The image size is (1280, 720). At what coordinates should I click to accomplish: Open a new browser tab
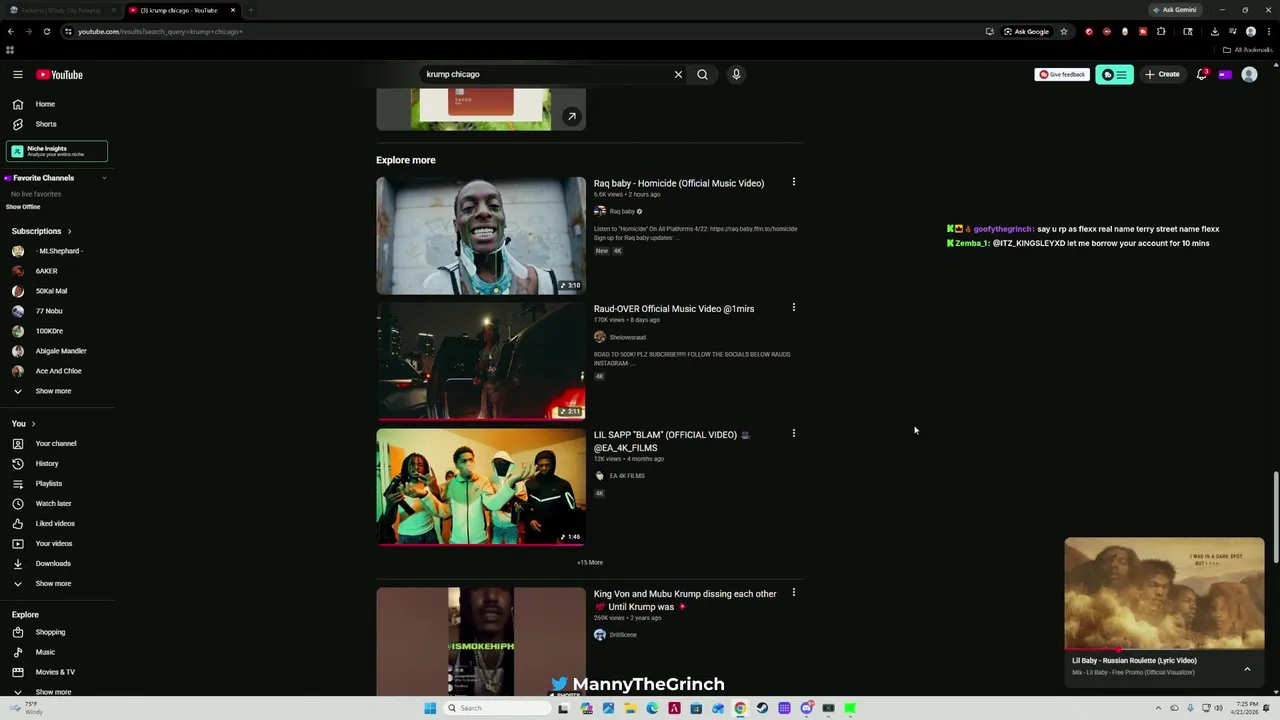click(250, 10)
